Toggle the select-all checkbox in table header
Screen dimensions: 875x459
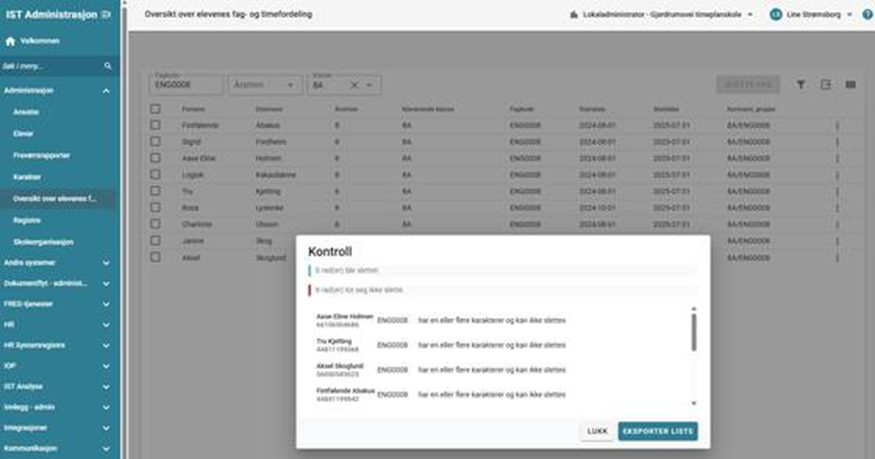(155, 109)
